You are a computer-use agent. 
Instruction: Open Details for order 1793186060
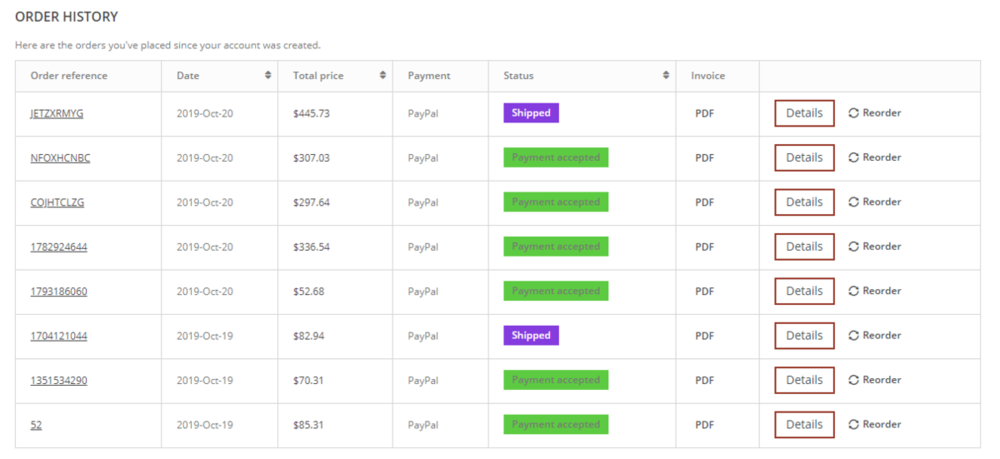pos(804,291)
